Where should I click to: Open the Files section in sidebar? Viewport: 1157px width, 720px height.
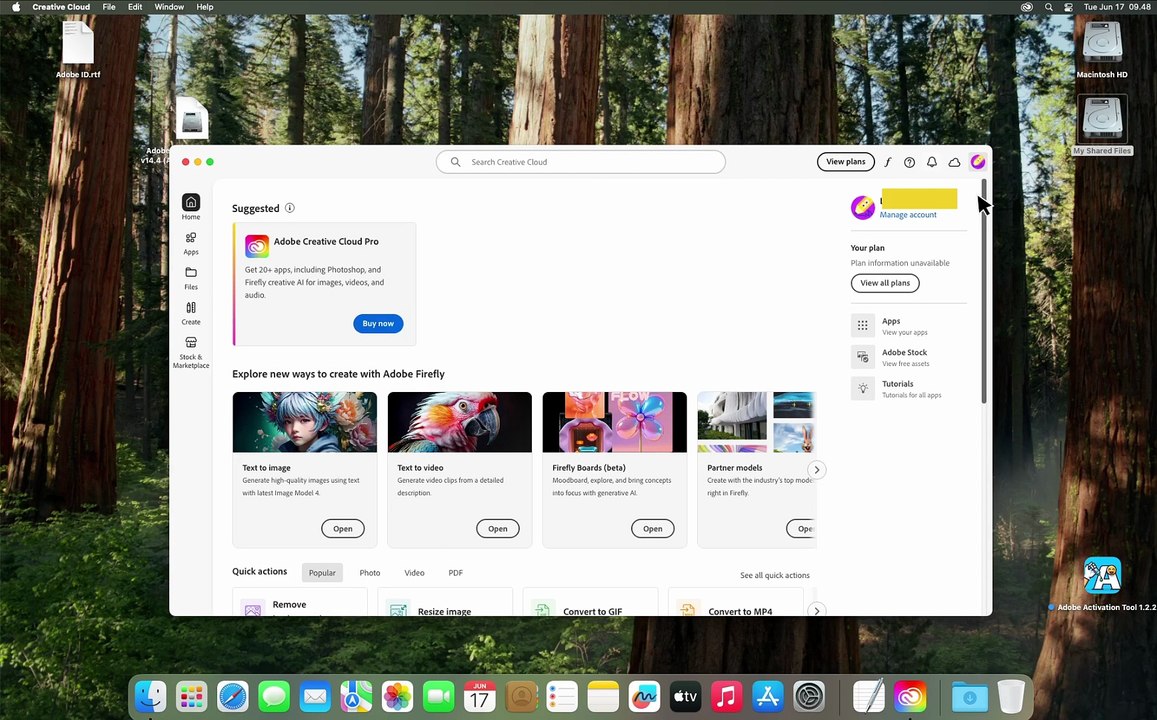pyautogui.click(x=190, y=278)
